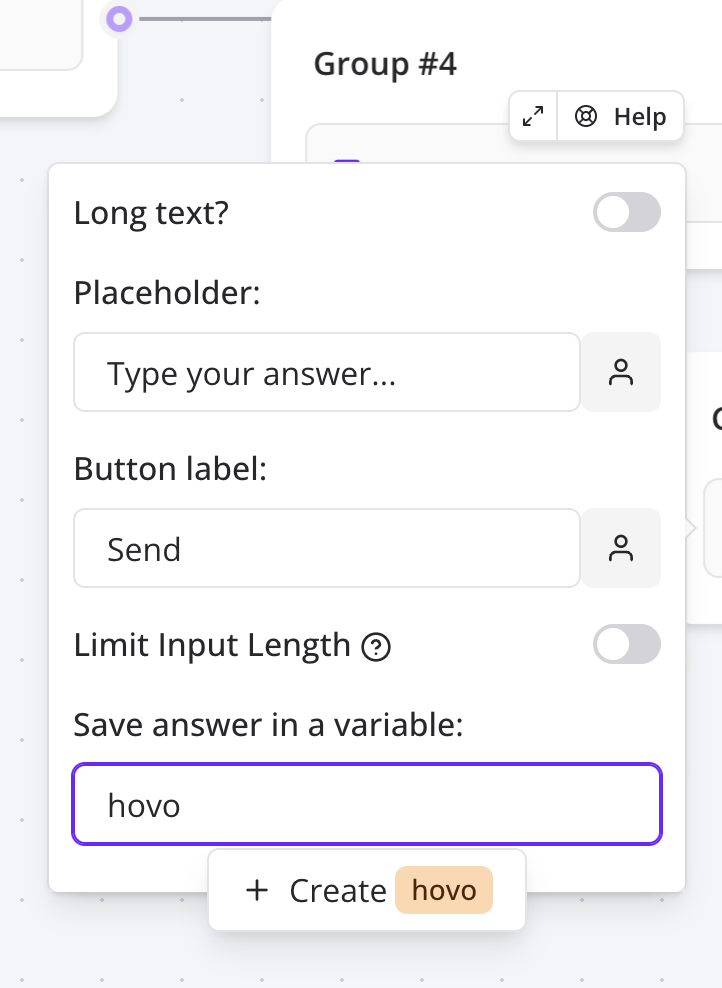This screenshot has width=722, height=988.
Task: Open the Help menu item
Action: [x=640, y=116]
